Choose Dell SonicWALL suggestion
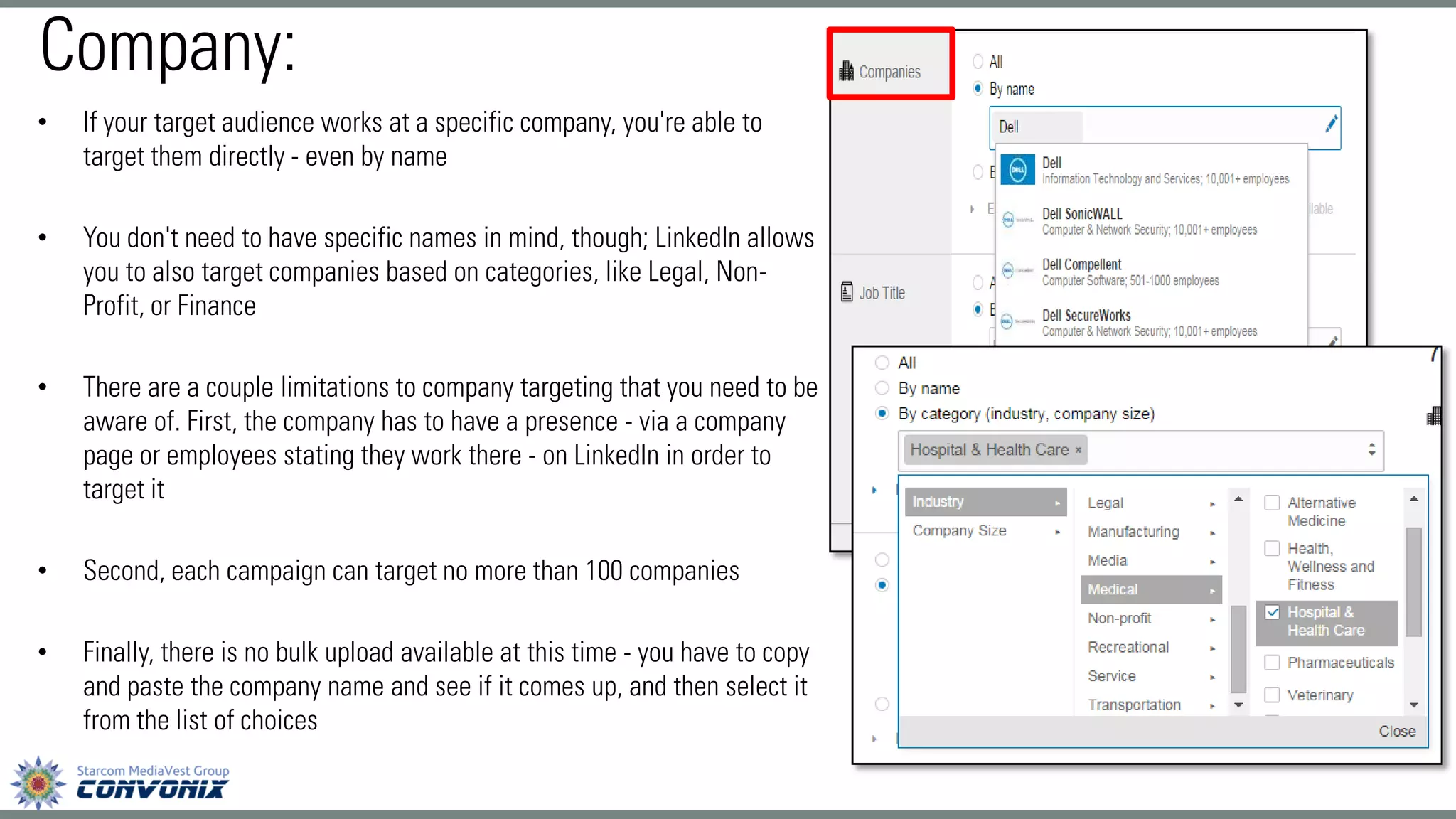The height and width of the screenshot is (819, 1456). [1152, 221]
